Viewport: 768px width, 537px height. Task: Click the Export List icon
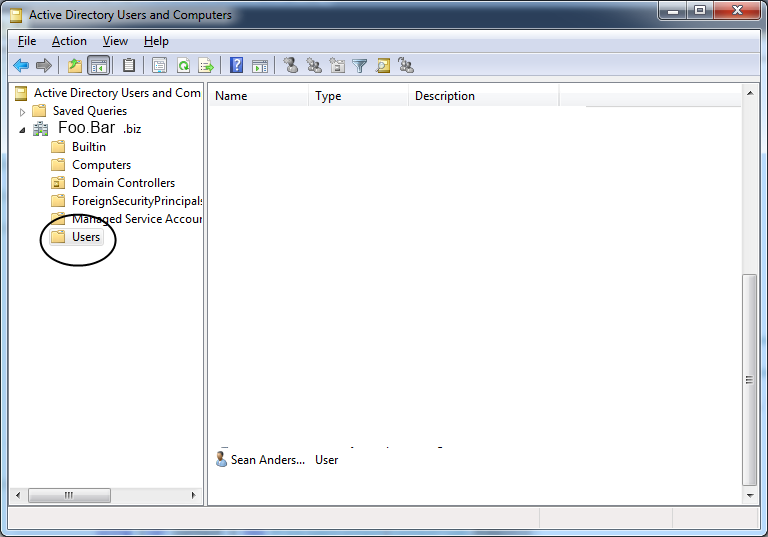click(206, 65)
